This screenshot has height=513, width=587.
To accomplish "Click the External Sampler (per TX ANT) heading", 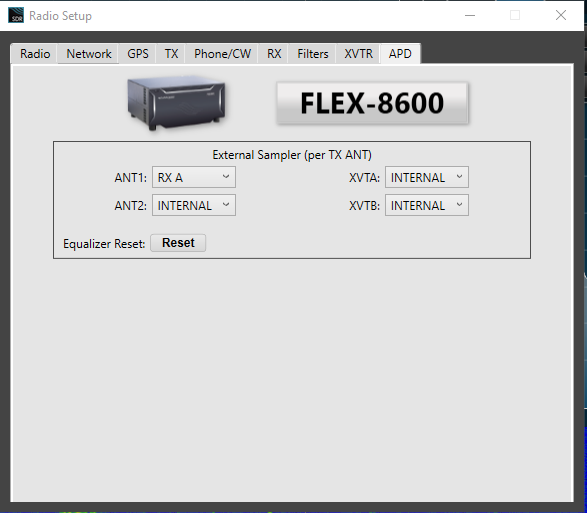I will 292,155.
